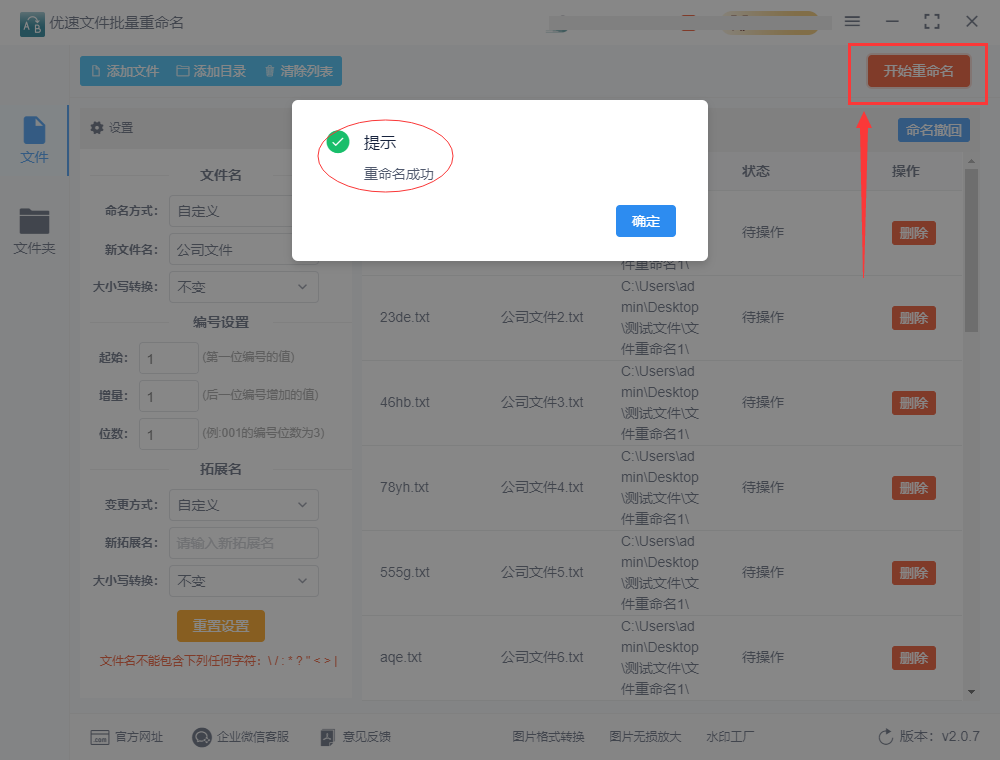Click the 添加目录 toolbar button

click(211, 71)
